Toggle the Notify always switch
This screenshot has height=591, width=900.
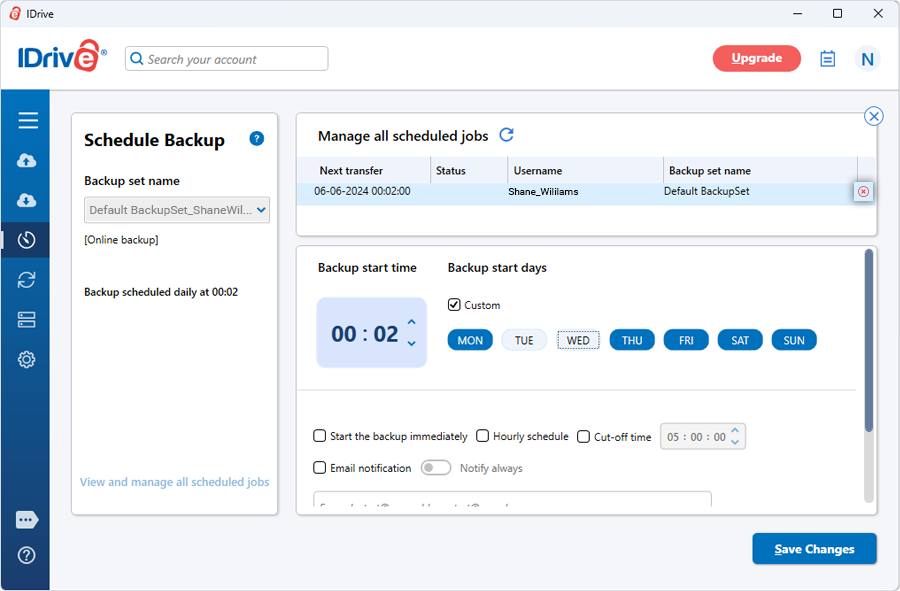(x=436, y=468)
